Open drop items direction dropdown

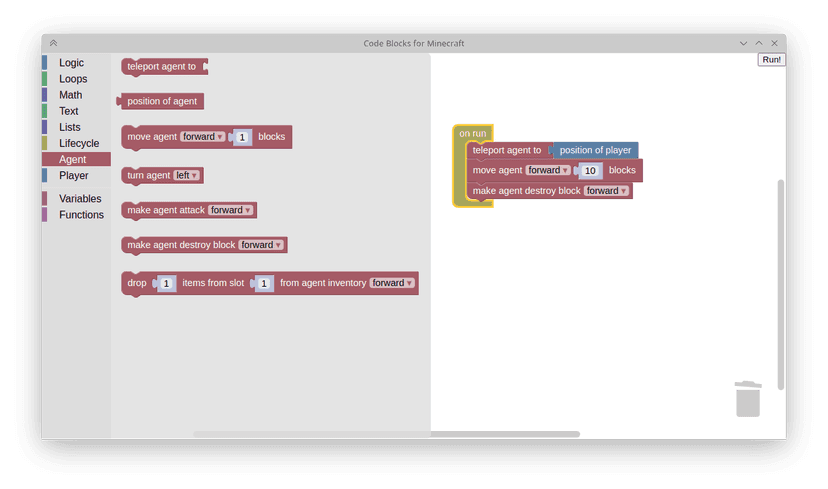[x=392, y=283]
